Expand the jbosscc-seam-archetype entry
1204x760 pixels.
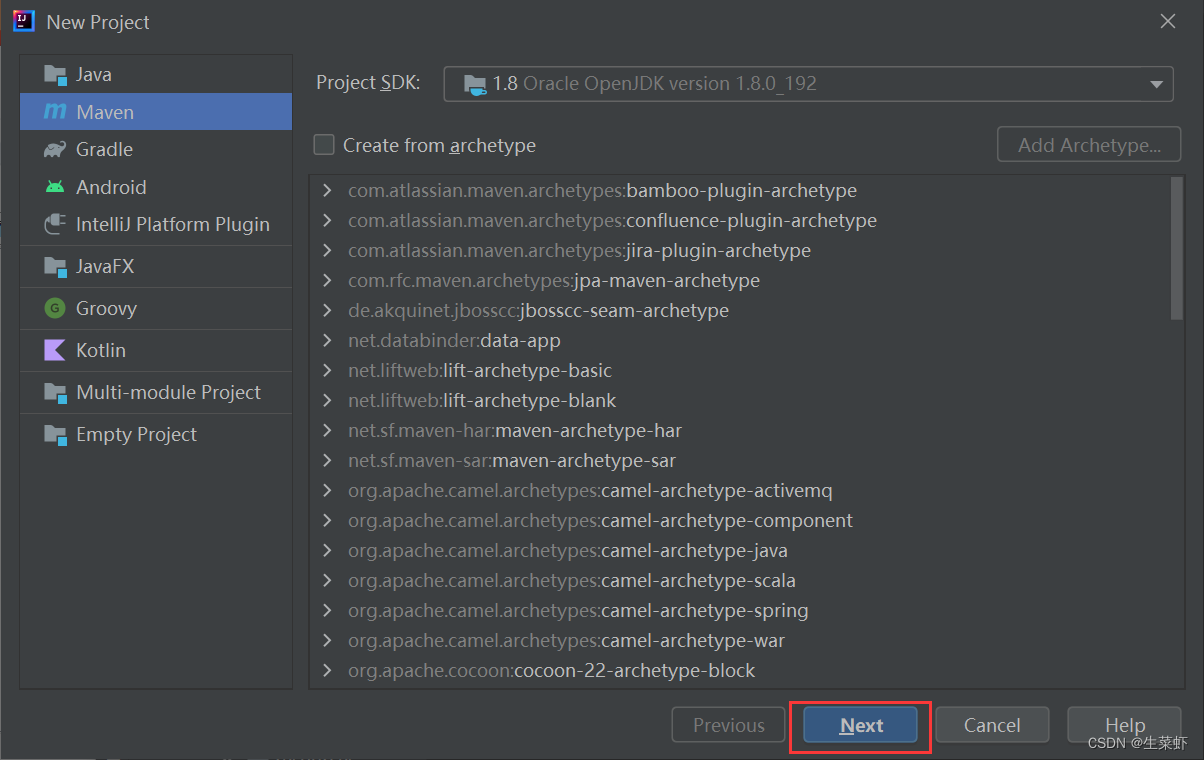tap(327, 310)
